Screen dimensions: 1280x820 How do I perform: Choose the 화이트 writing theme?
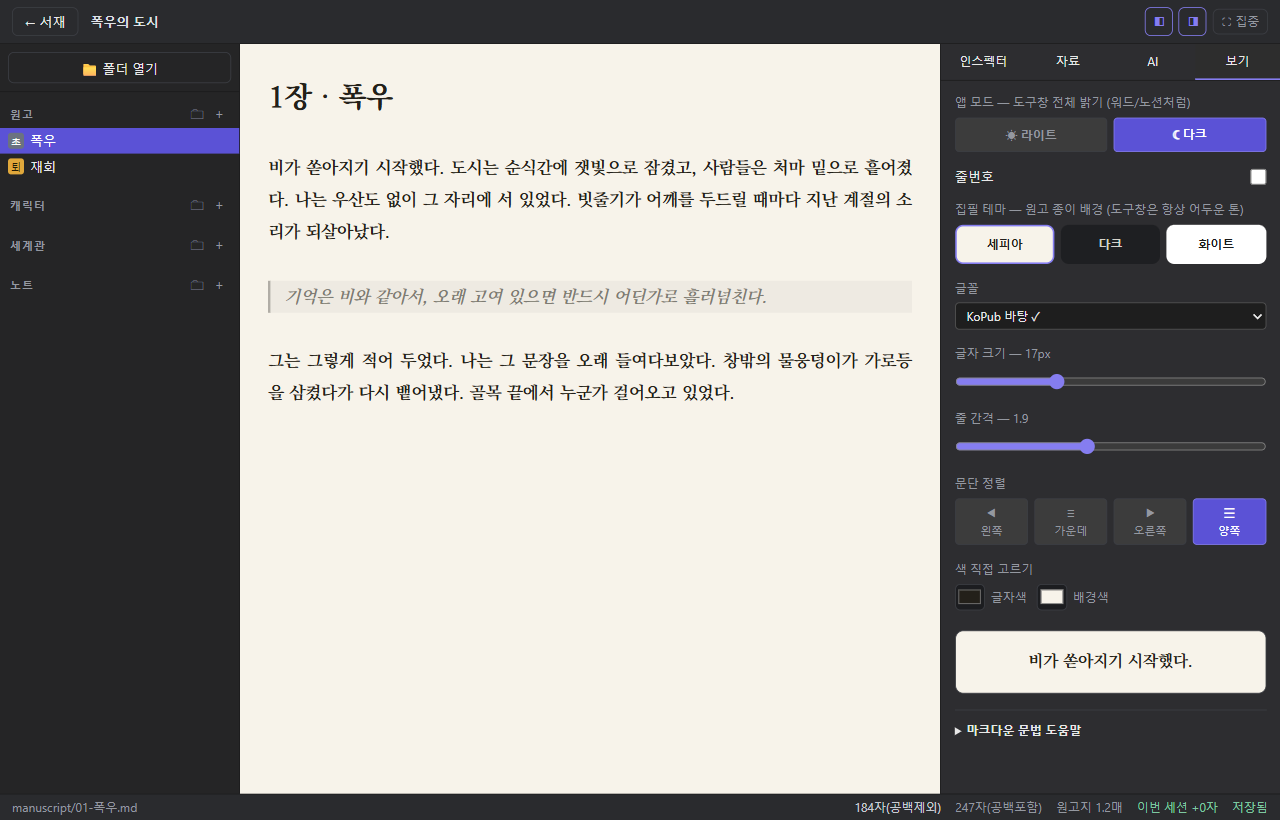1216,244
